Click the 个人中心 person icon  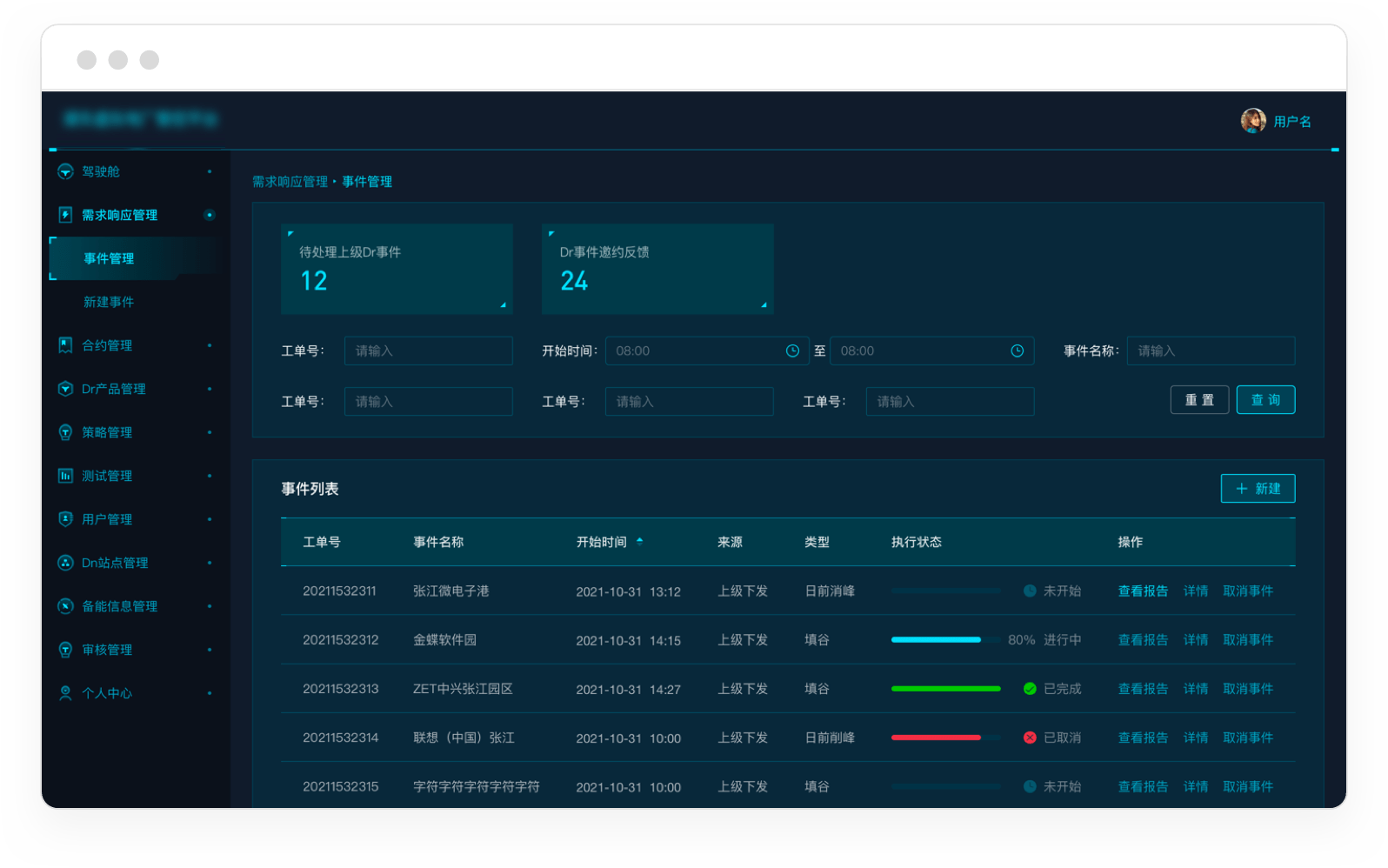(65, 693)
